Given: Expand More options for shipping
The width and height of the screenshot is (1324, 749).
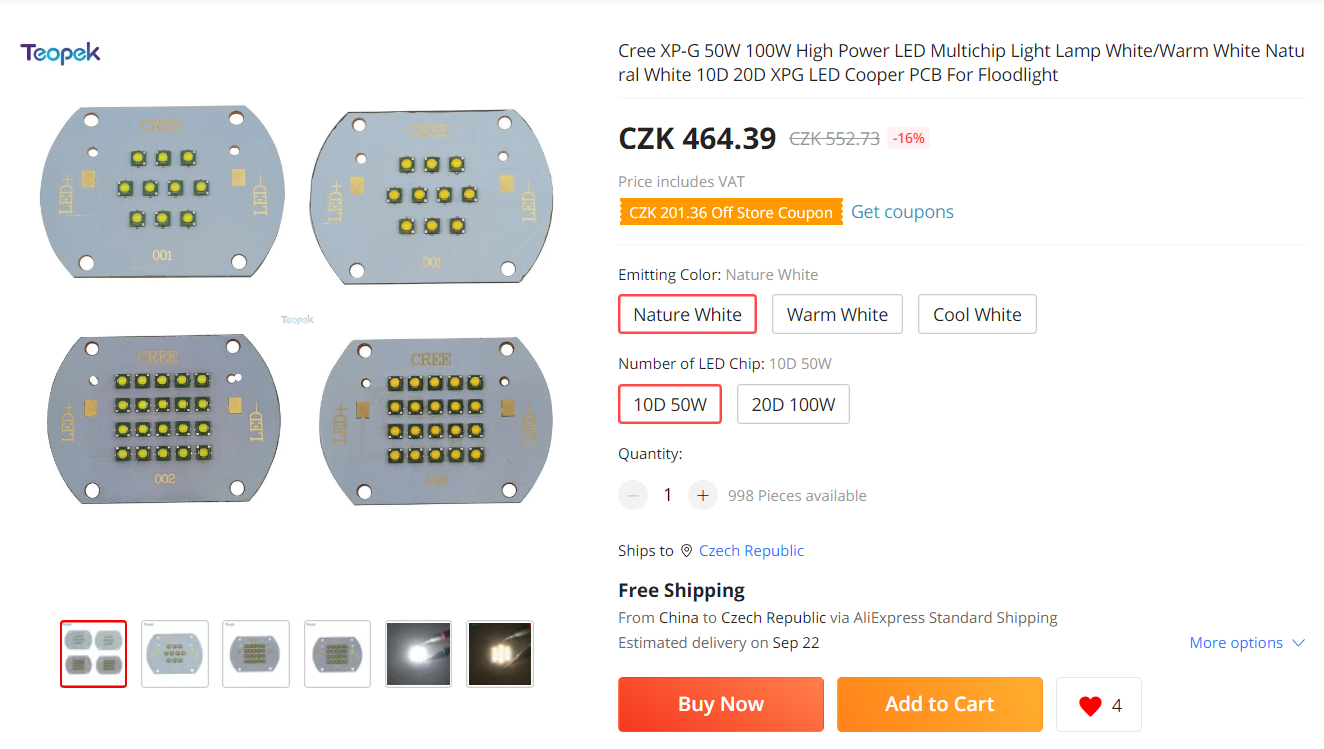Looking at the screenshot, I should 1247,643.
